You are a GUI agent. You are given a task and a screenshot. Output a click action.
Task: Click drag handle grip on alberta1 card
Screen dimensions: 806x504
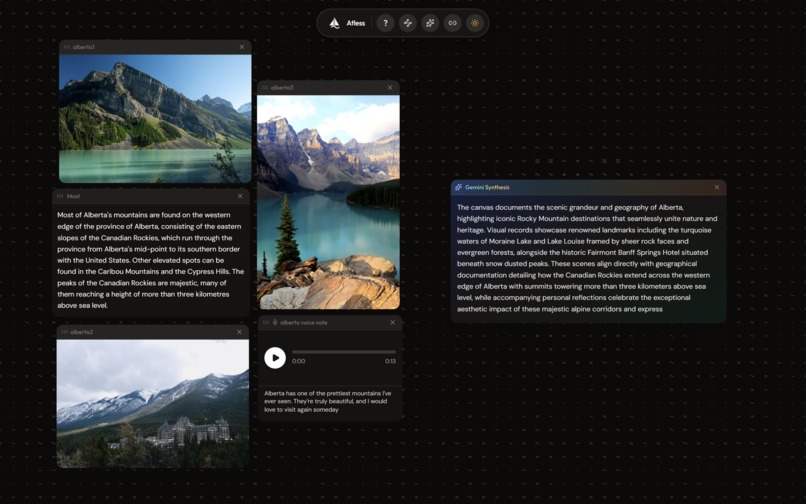coord(67,47)
